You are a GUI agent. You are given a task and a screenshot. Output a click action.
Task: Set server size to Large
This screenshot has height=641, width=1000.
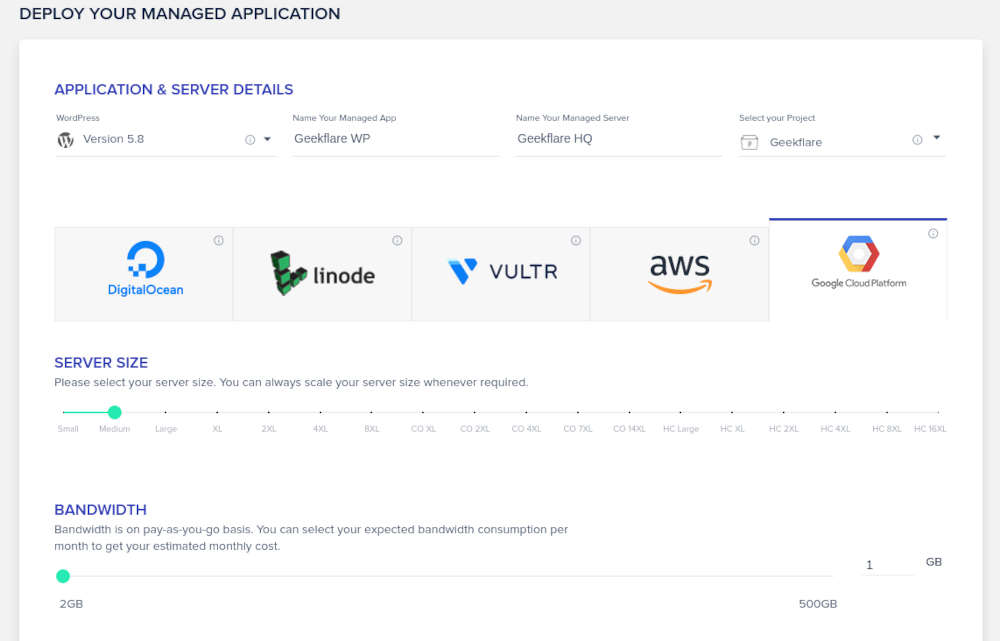[x=166, y=412]
